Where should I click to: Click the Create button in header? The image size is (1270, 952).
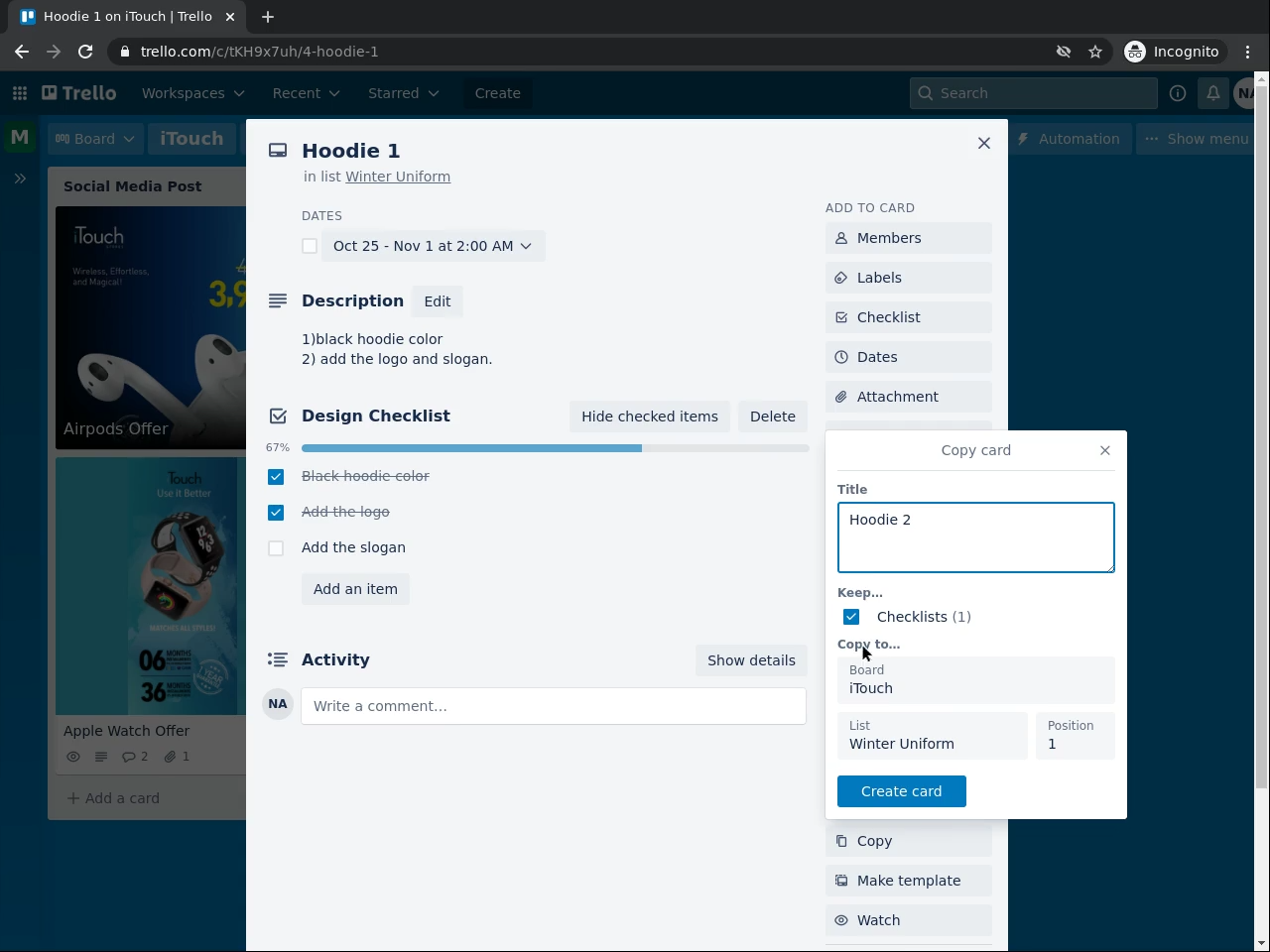pos(498,93)
